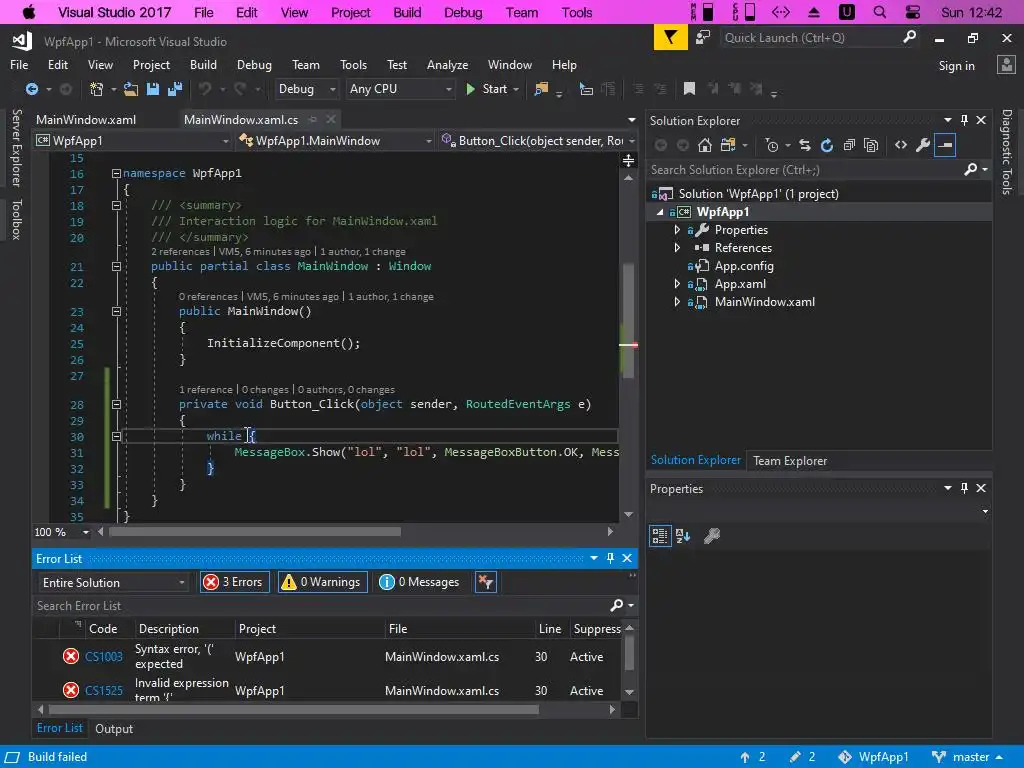
Task: Open the macOS Apple menu
Action: click(x=29, y=12)
